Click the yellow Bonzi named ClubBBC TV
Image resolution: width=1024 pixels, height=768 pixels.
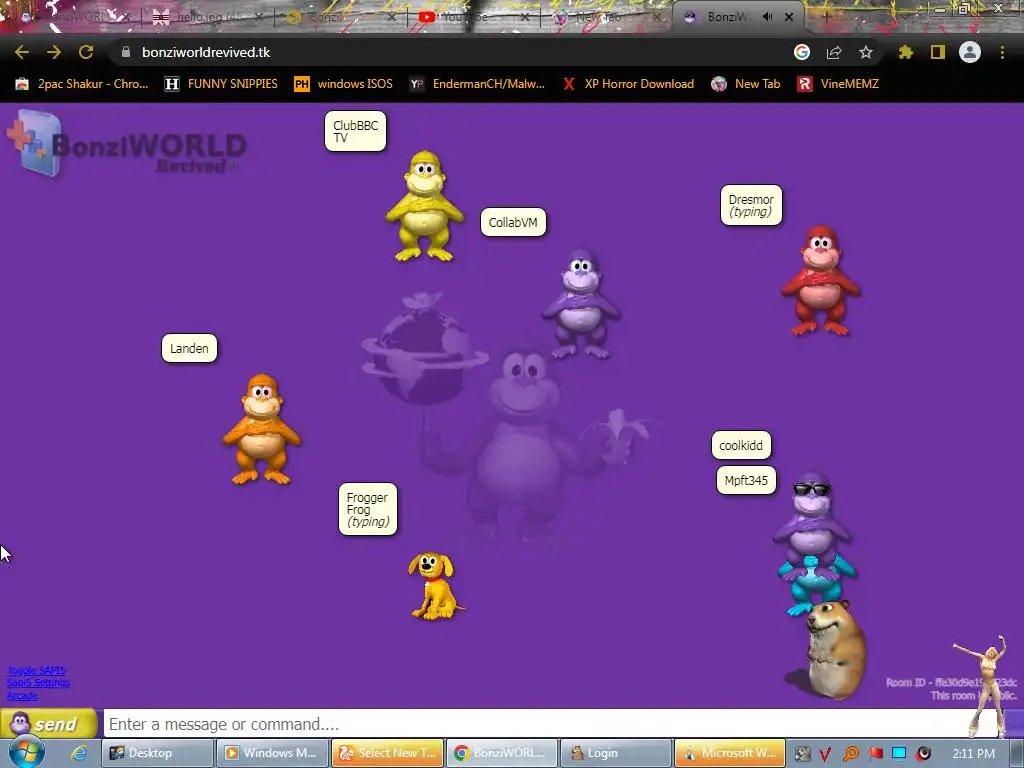424,206
